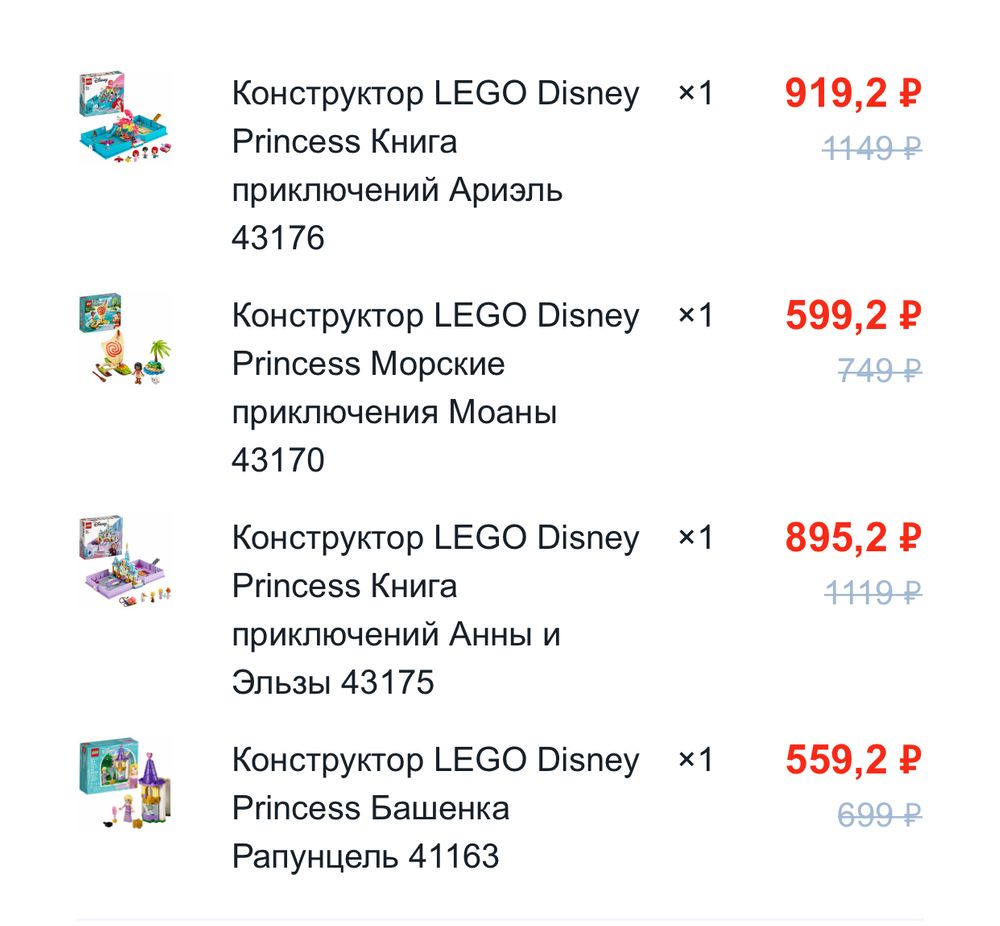The height and width of the screenshot is (926, 1000).
Task: Open the Anna and Elsa book set thumbnail
Action: point(124,563)
